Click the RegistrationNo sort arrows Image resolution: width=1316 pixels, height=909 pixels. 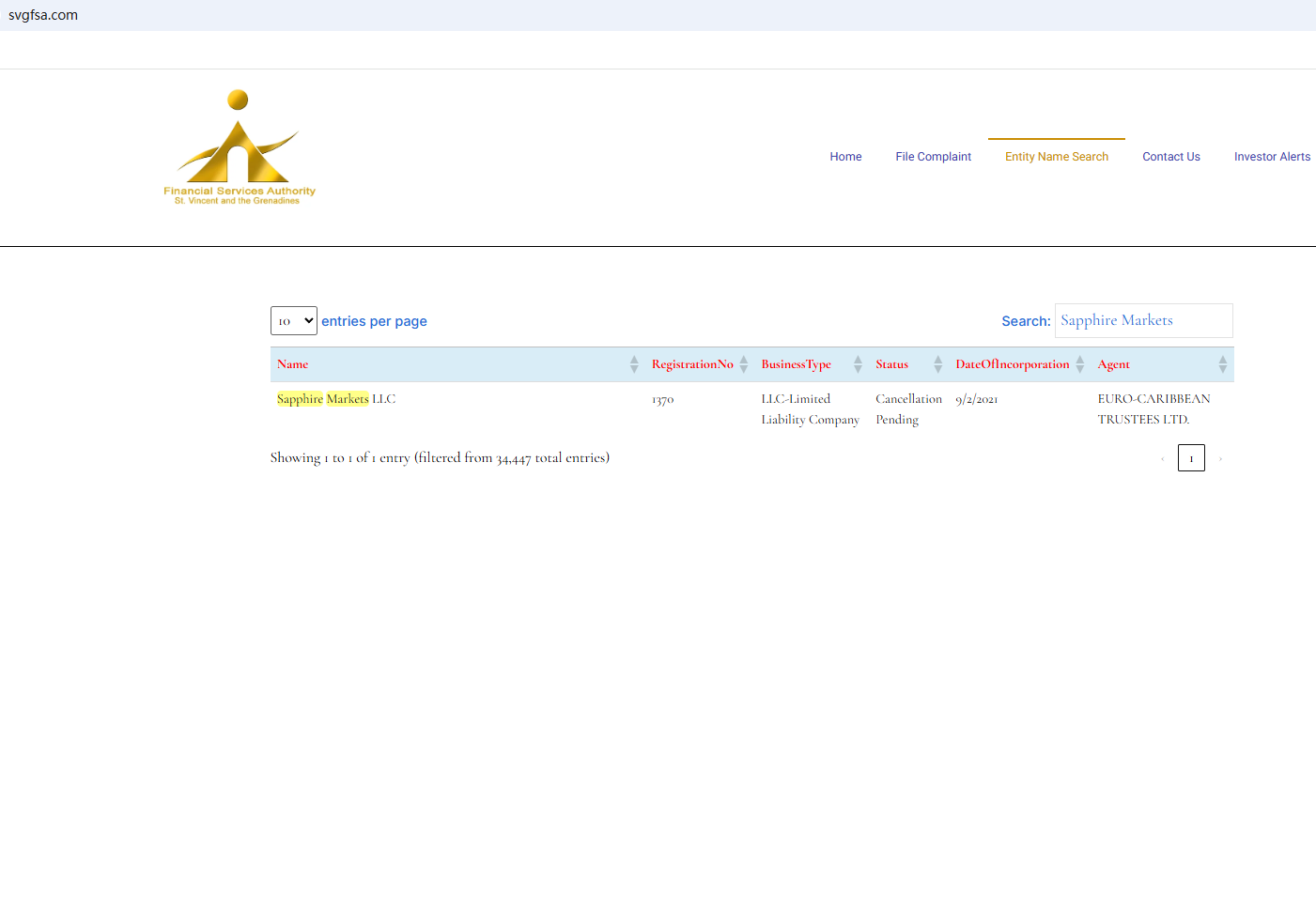[x=743, y=364]
